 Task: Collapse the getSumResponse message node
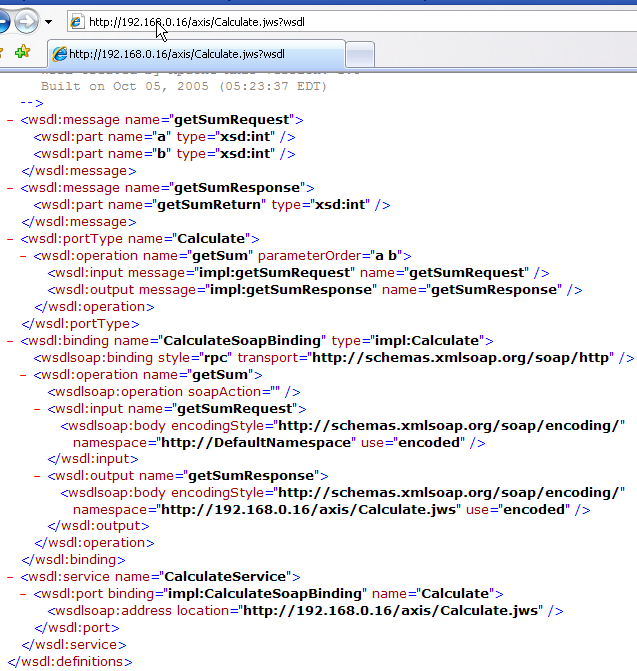click(x=10, y=188)
